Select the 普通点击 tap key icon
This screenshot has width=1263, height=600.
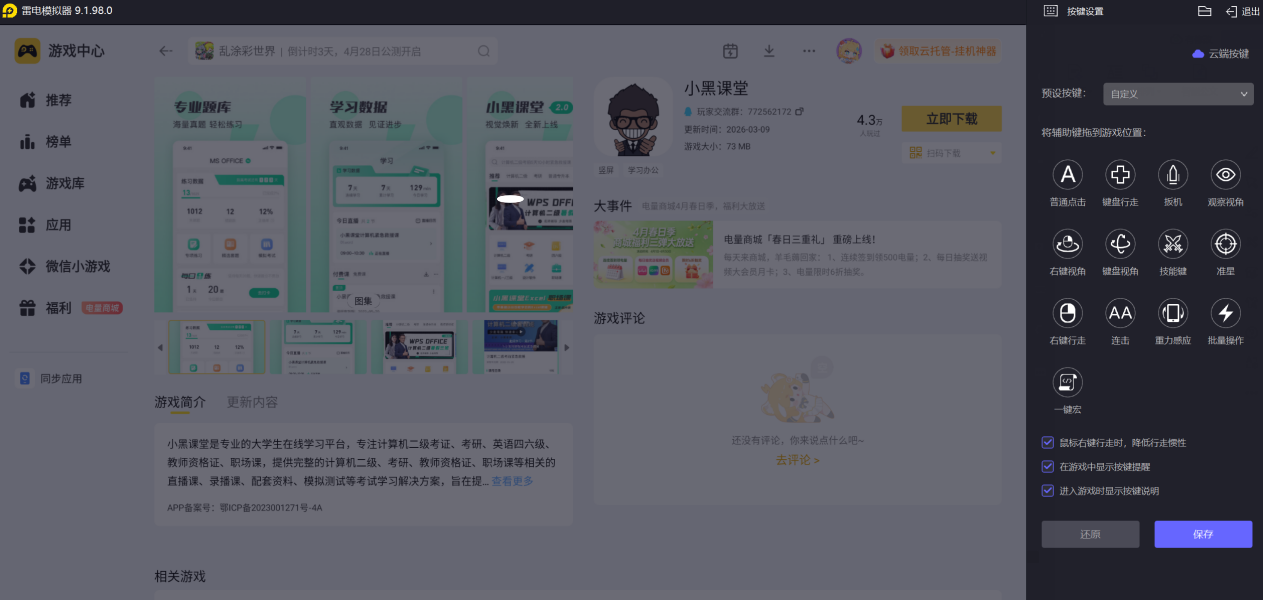tap(1068, 175)
